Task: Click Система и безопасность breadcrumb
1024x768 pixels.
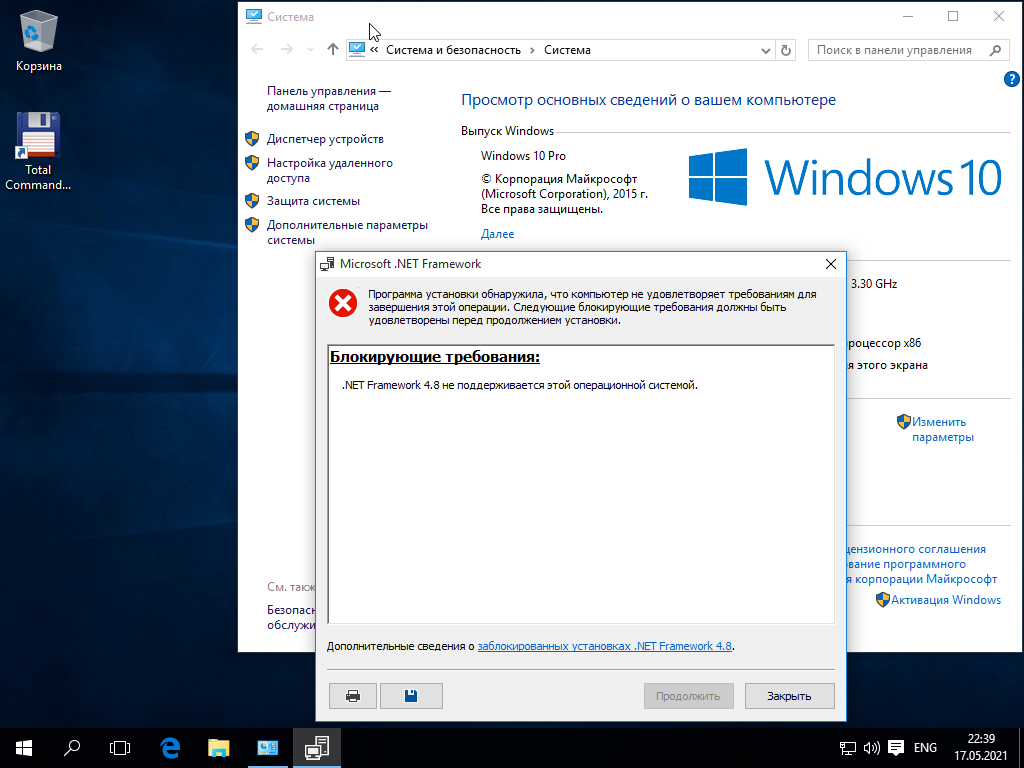Action: (453, 50)
